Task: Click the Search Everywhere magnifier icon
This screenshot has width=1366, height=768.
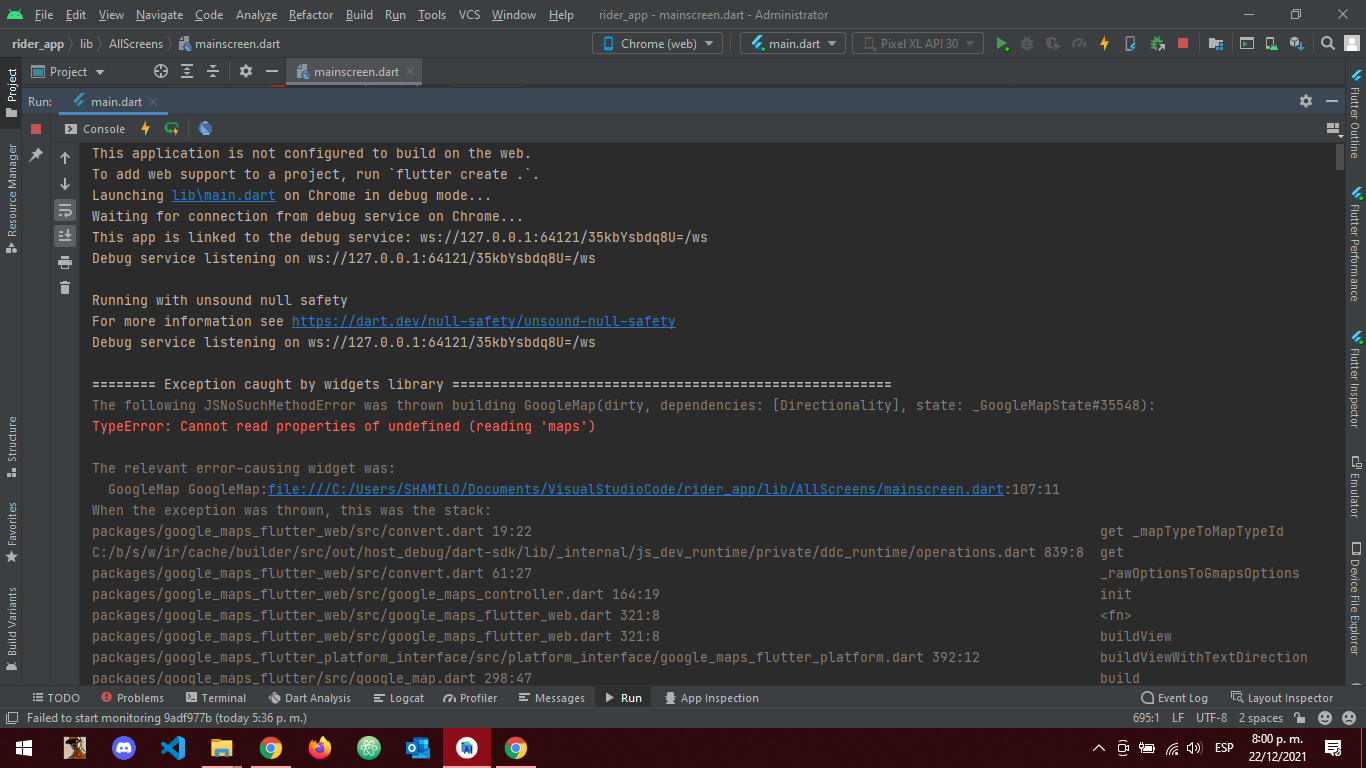Action: pyautogui.click(x=1327, y=44)
